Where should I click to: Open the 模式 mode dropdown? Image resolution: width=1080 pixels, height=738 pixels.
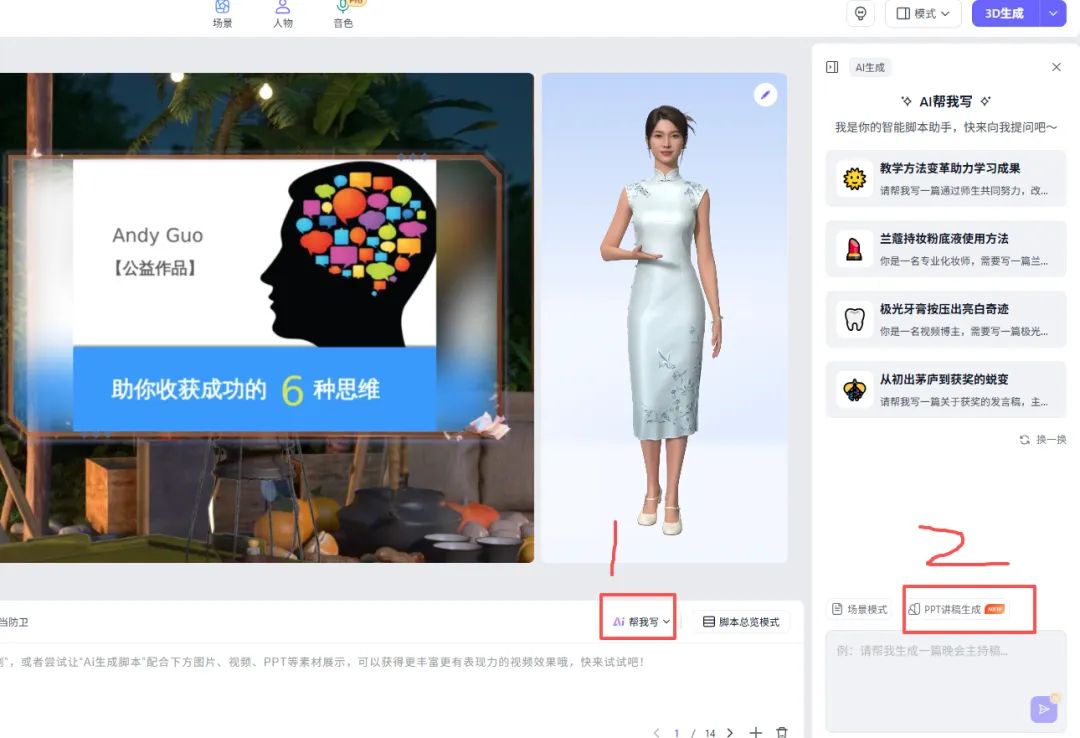tap(923, 13)
